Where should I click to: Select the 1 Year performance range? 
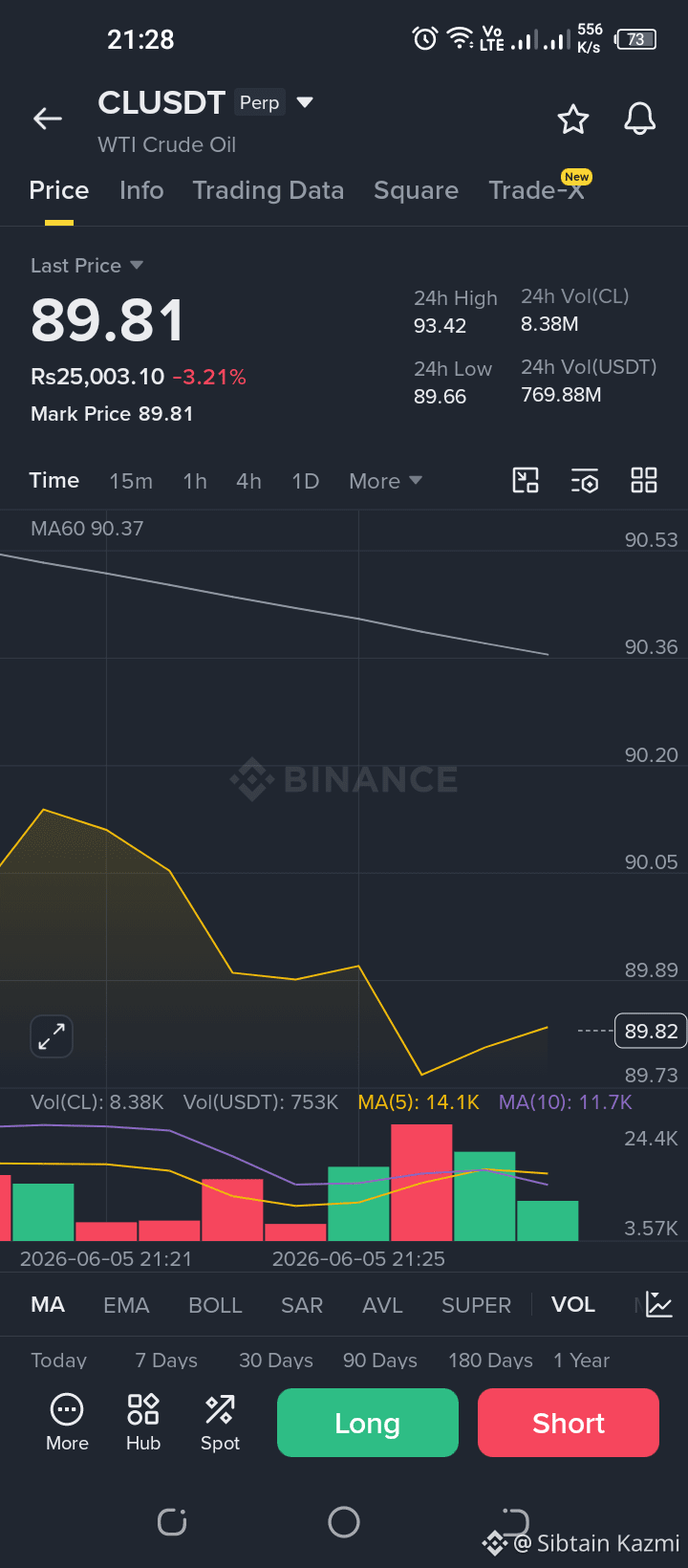582,1360
